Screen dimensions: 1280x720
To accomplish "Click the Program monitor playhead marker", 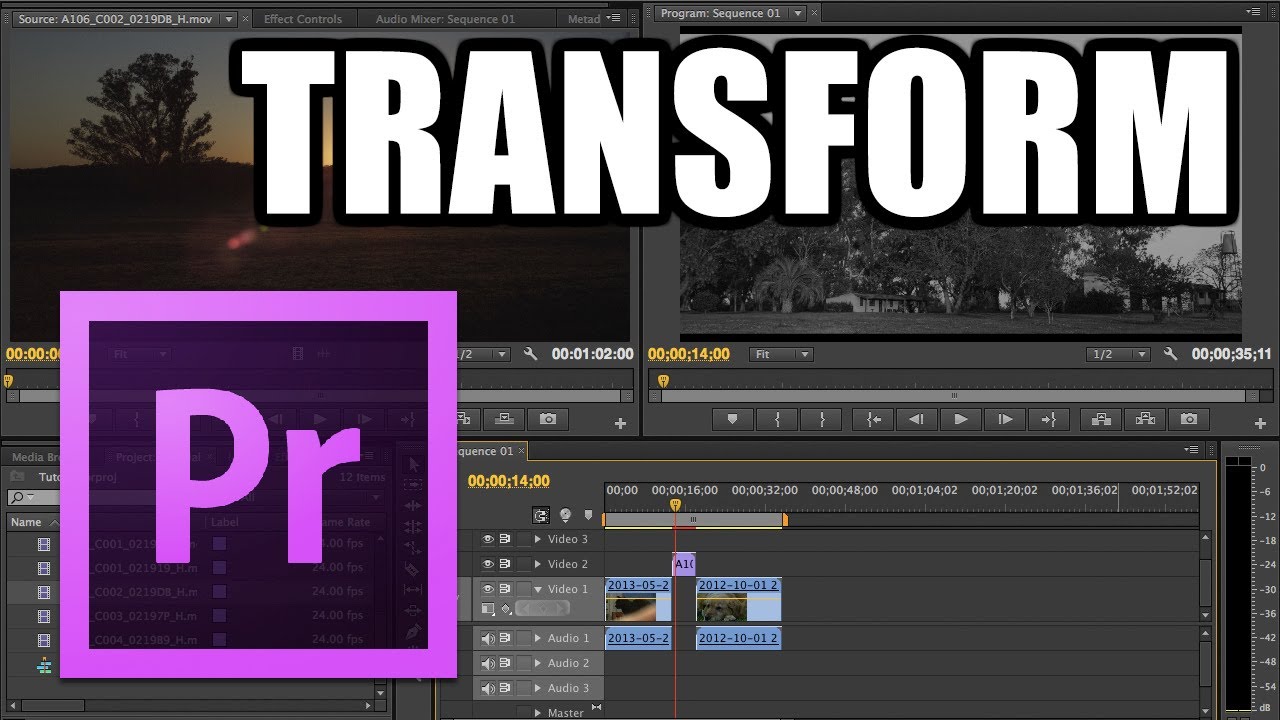I will click(662, 381).
